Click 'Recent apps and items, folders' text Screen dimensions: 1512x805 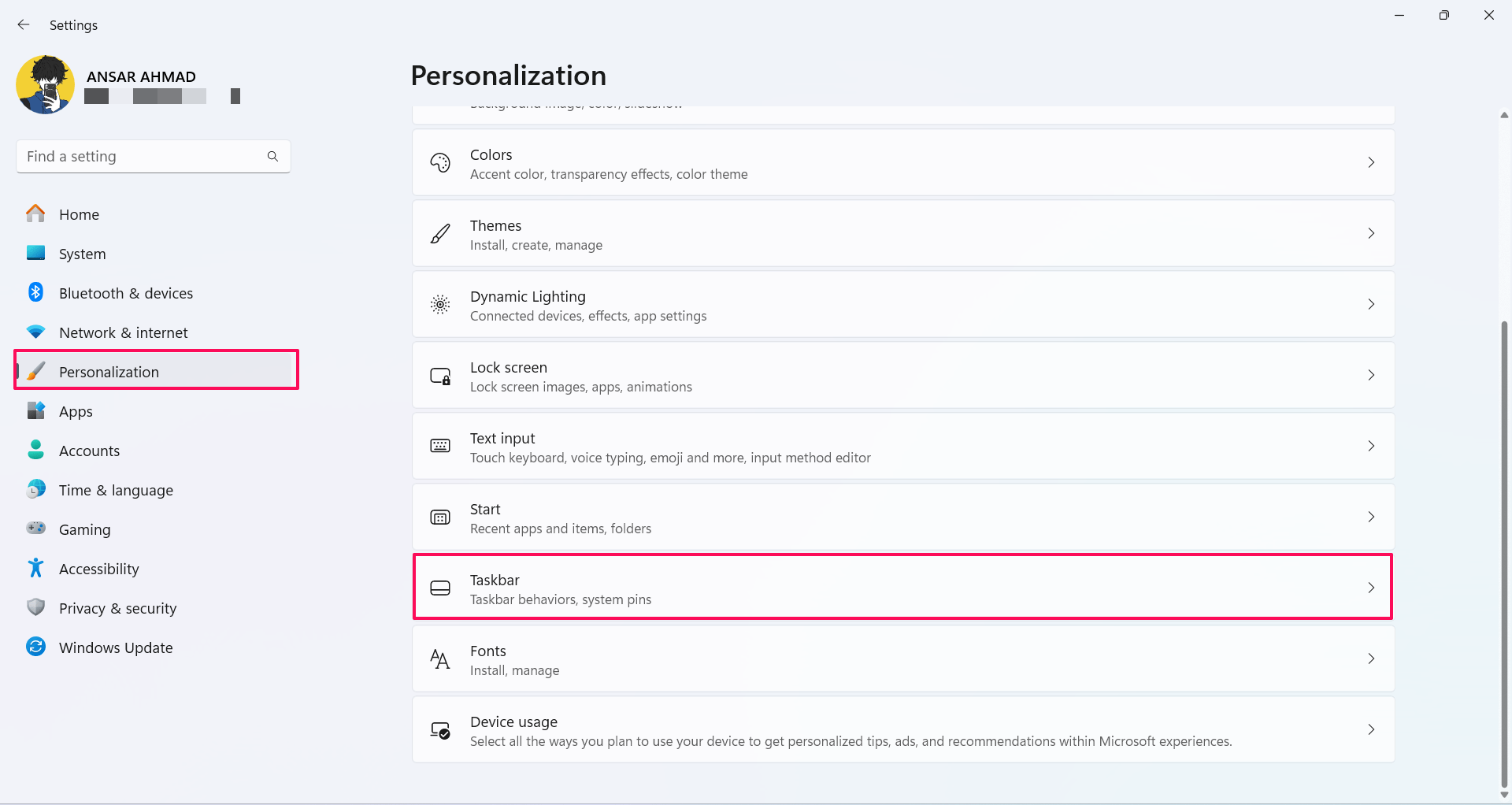click(561, 529)
